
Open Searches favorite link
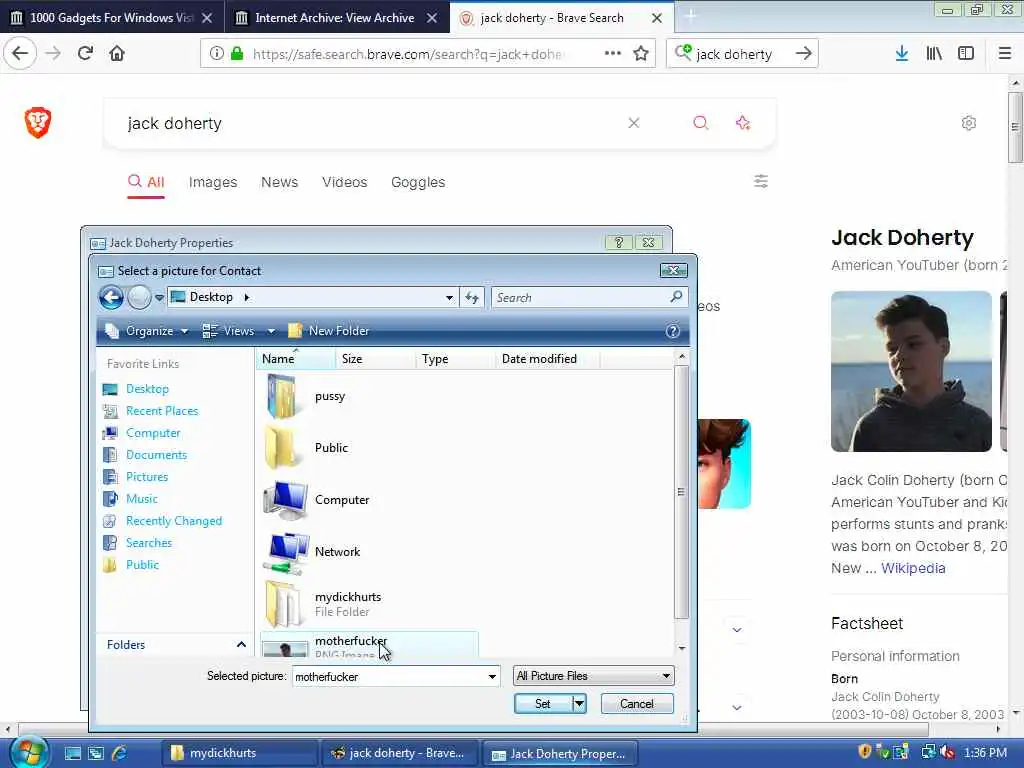click(137, 543)
